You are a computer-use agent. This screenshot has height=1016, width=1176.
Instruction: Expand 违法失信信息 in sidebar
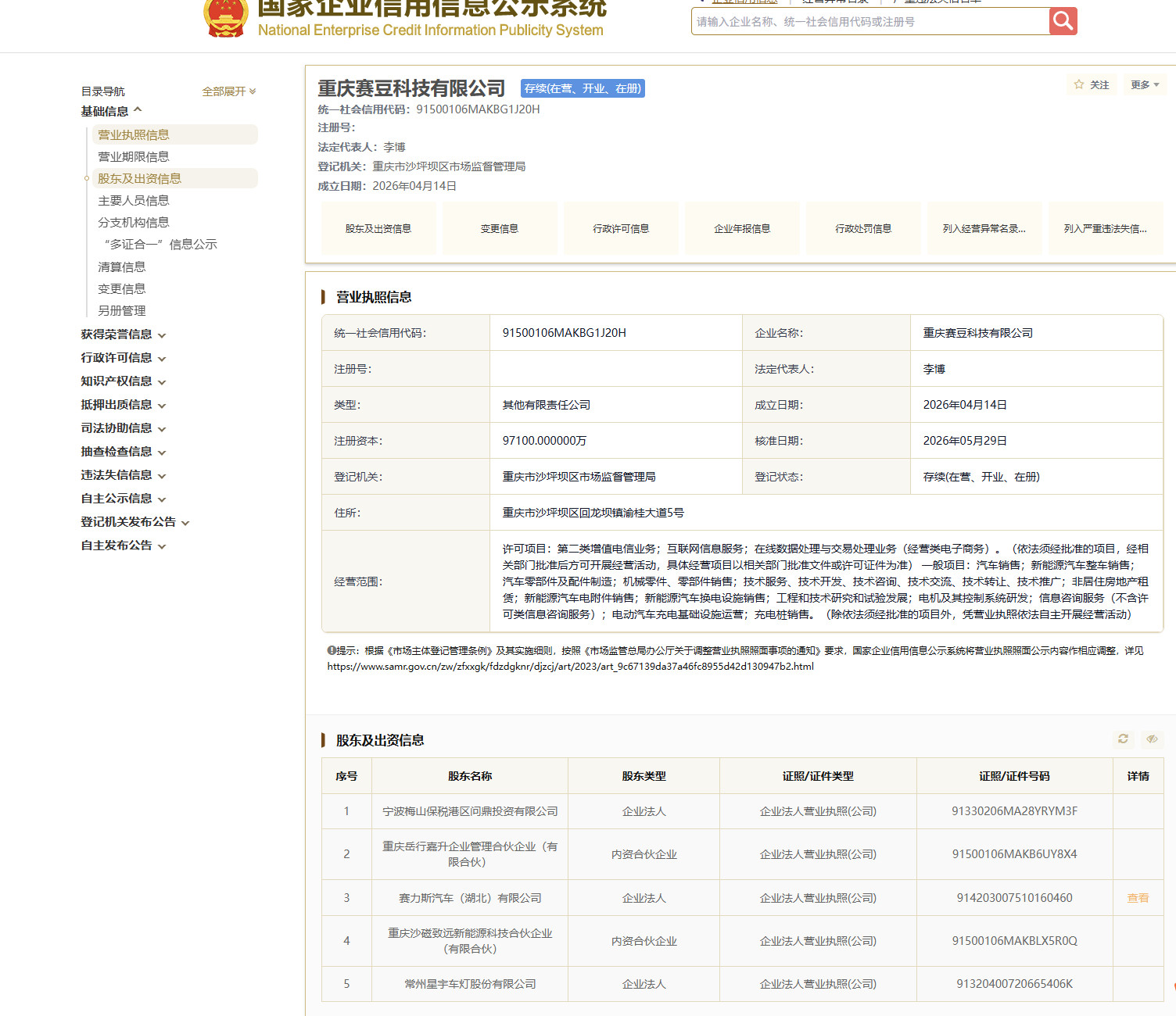pyautogui.click(x=124, y=475)
